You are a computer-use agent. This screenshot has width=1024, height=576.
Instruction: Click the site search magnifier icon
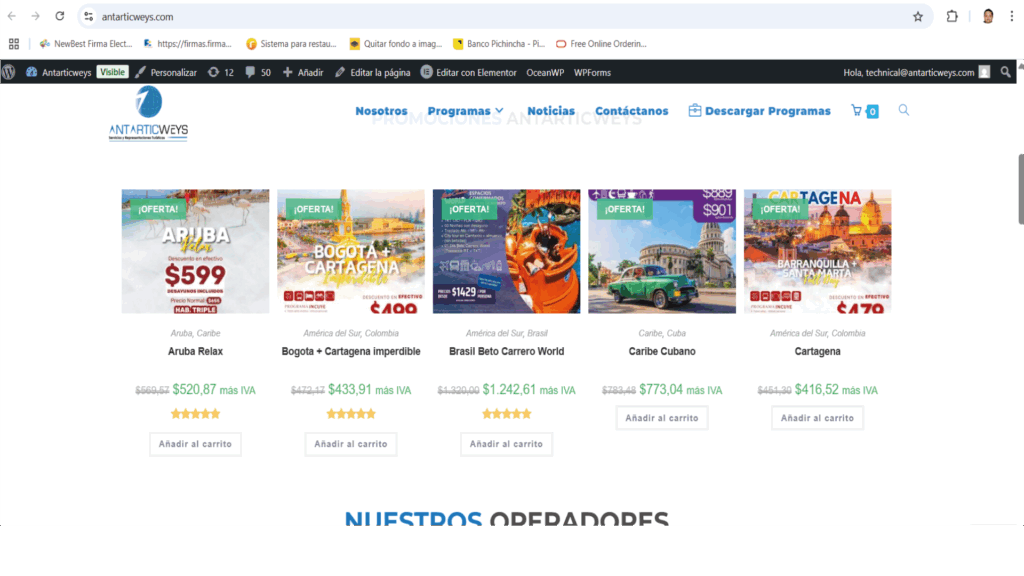click(x=904, y=110)
